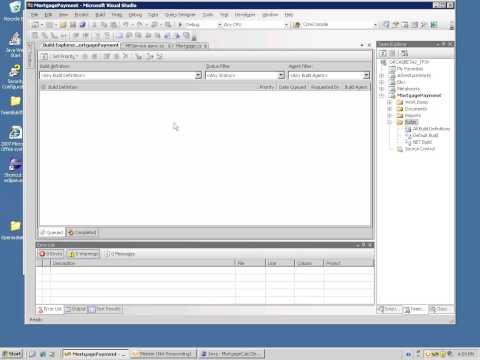Open the Status Filter dropdown
480x360 pixels.
(281, 76)
